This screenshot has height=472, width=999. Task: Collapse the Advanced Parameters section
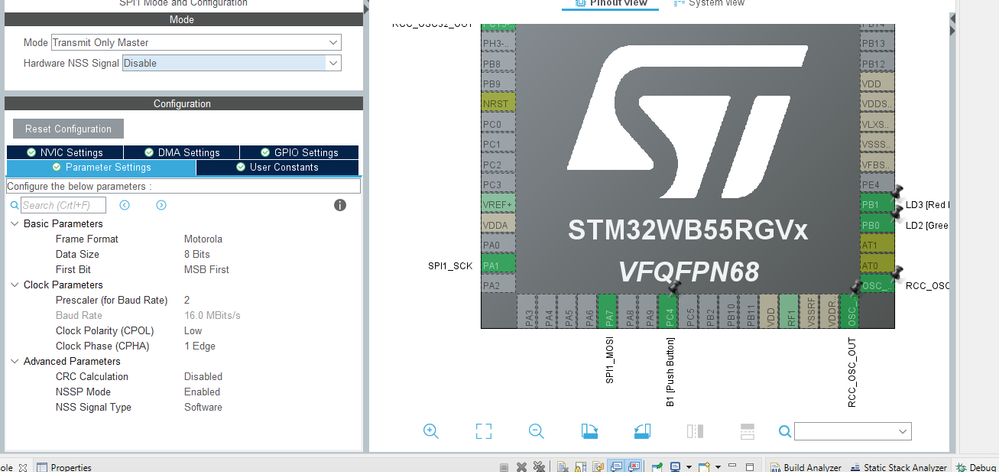14,361
